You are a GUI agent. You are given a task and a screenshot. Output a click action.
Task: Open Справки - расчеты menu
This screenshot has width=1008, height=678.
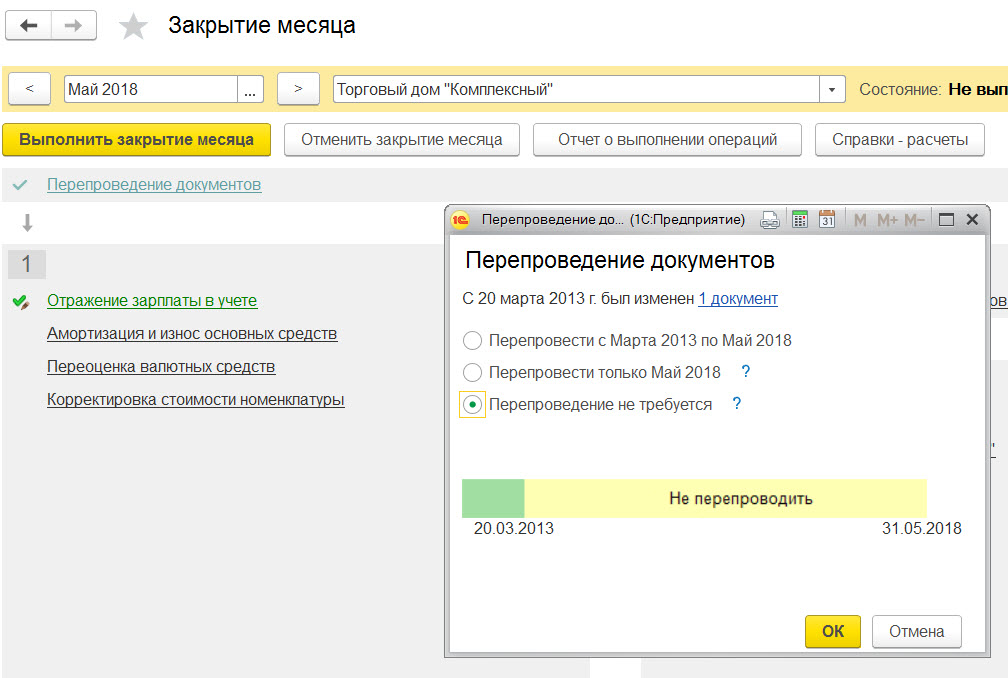[899, 139]
